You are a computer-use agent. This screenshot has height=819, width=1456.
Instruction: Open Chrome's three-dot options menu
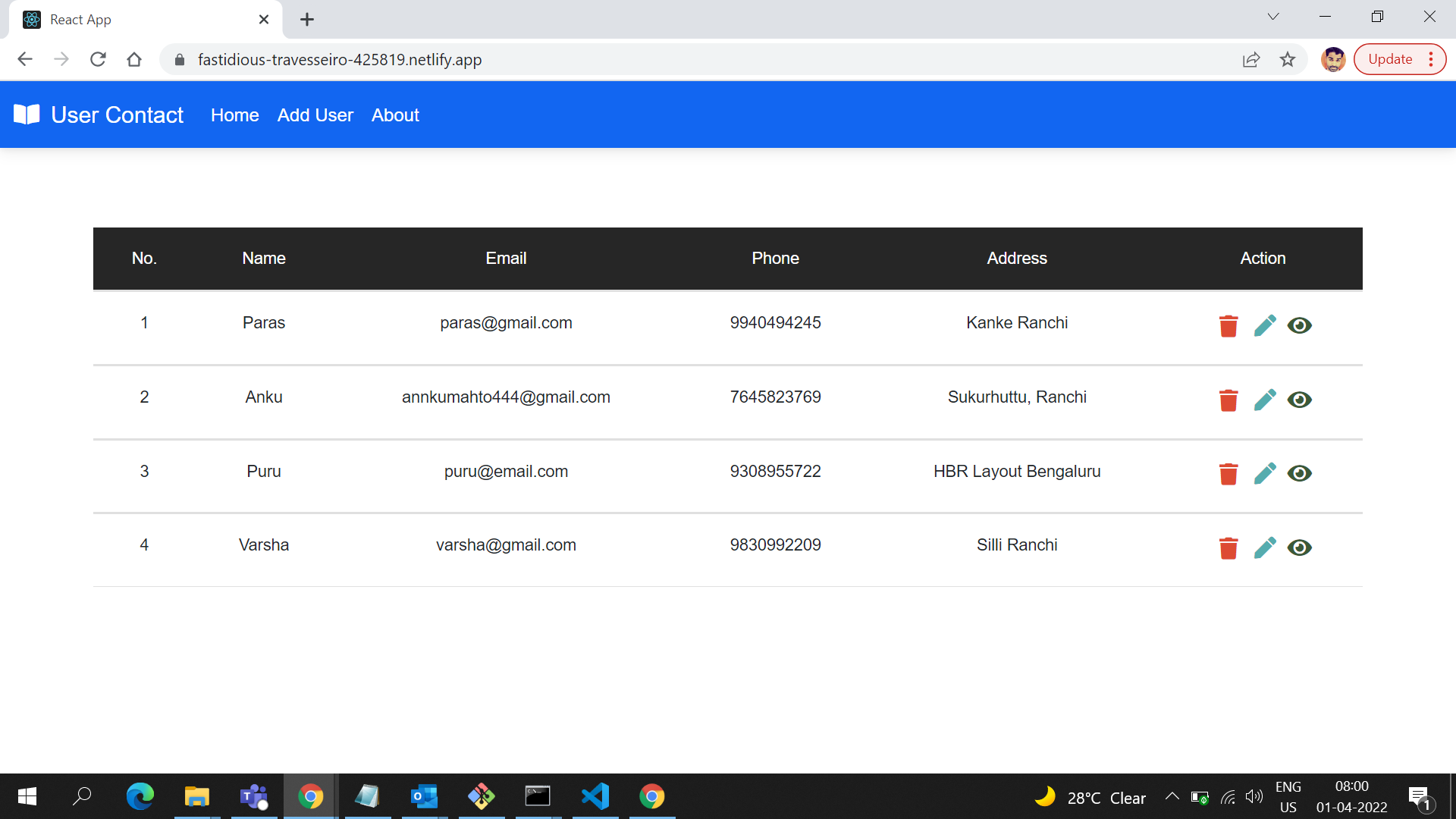(1432, 59)
